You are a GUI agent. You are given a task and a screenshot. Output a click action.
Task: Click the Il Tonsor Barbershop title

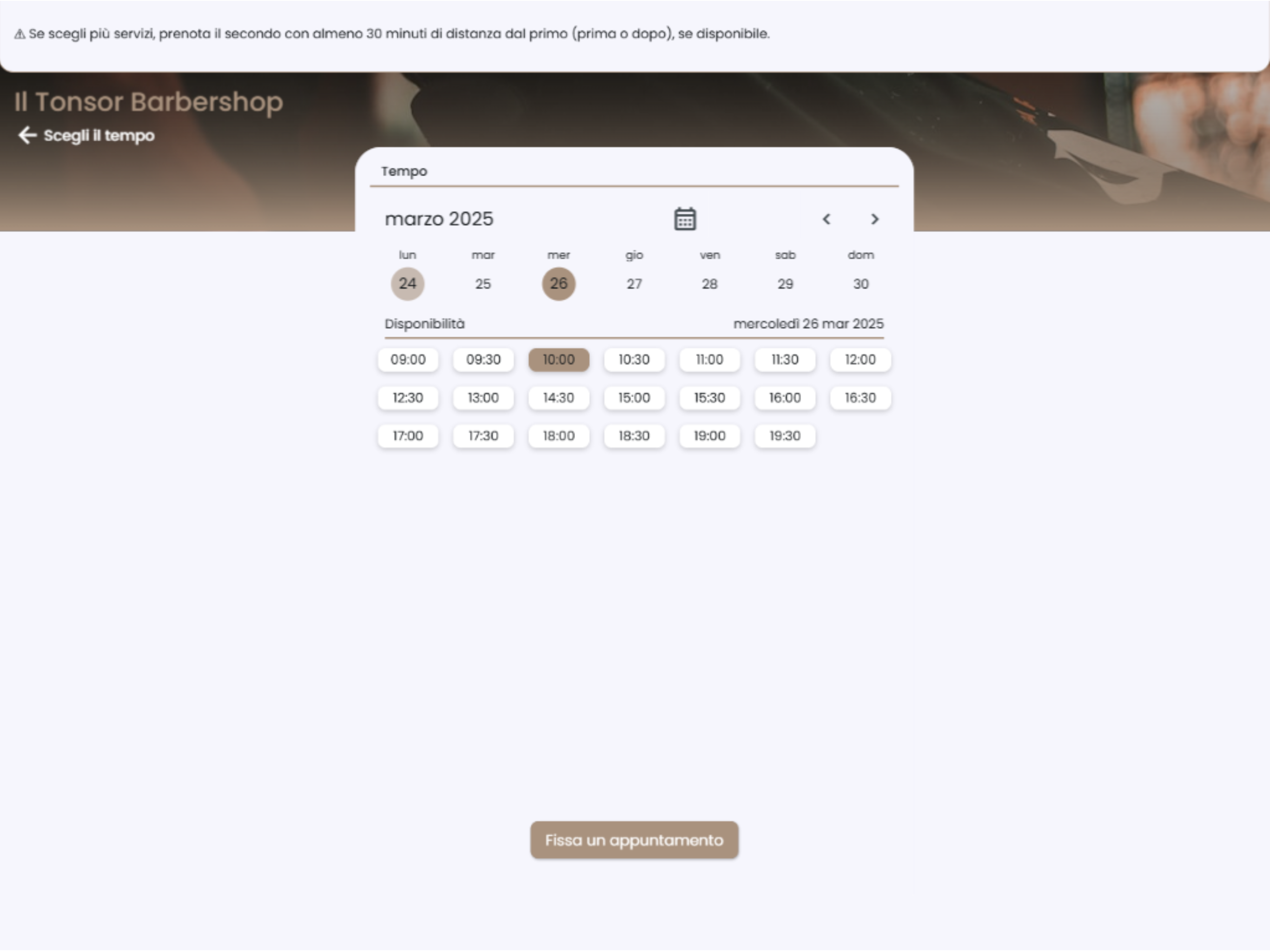pos(148,102)
